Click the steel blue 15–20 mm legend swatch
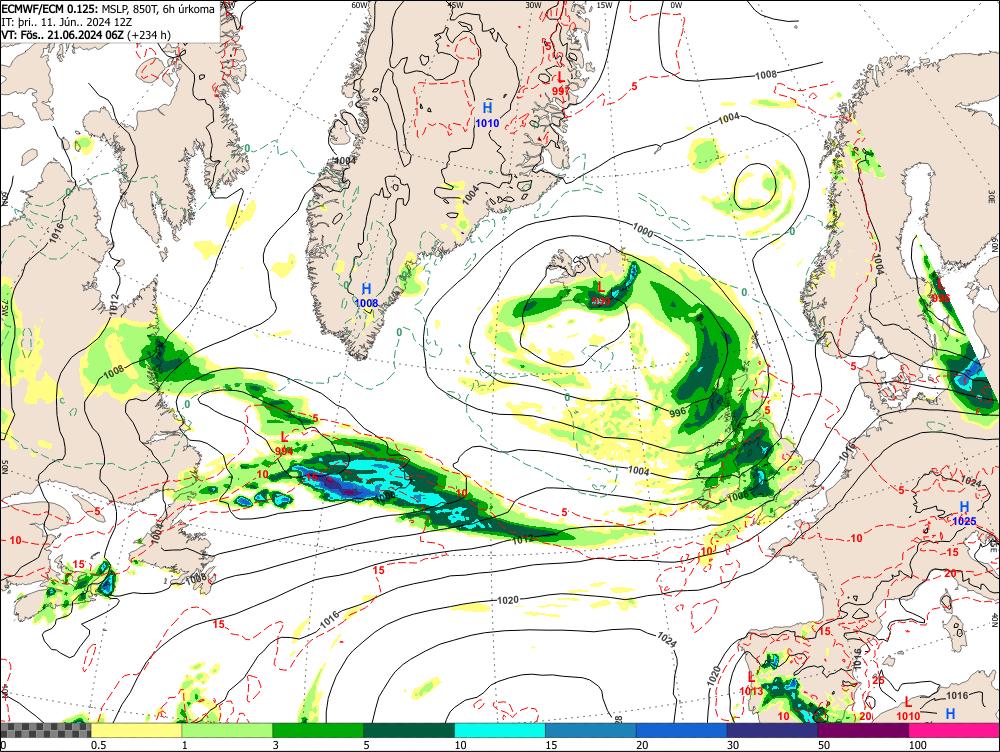 [x=591, y=730]
